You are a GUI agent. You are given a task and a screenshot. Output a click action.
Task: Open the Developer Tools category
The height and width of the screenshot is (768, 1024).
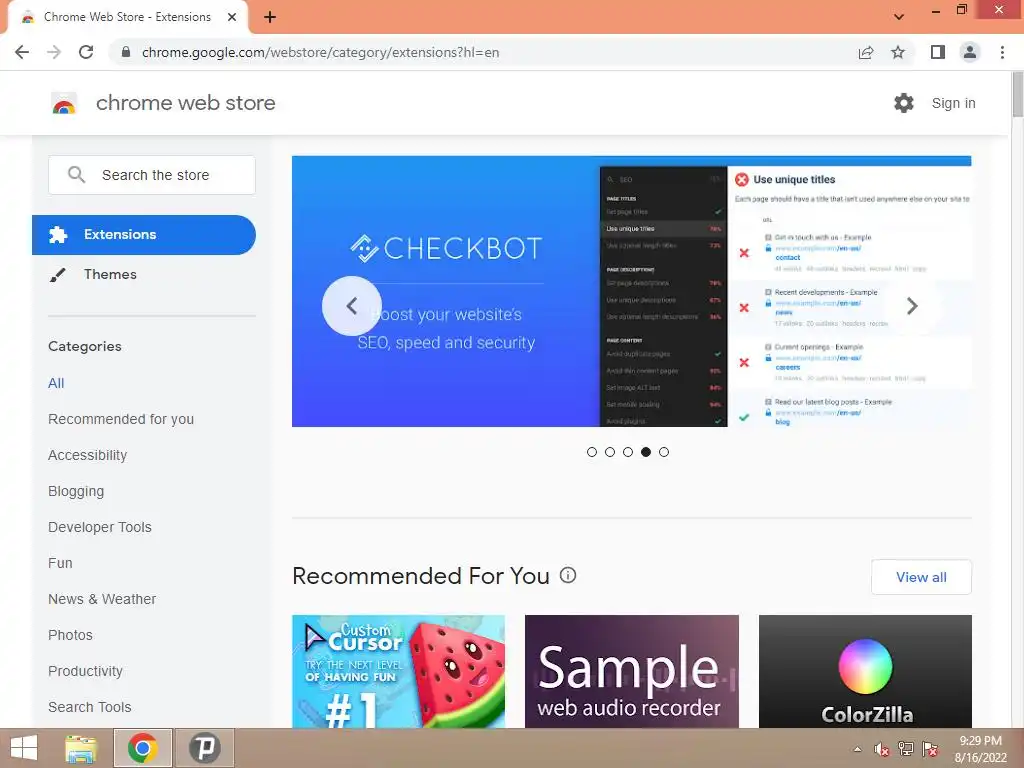(x=100, y=527)
